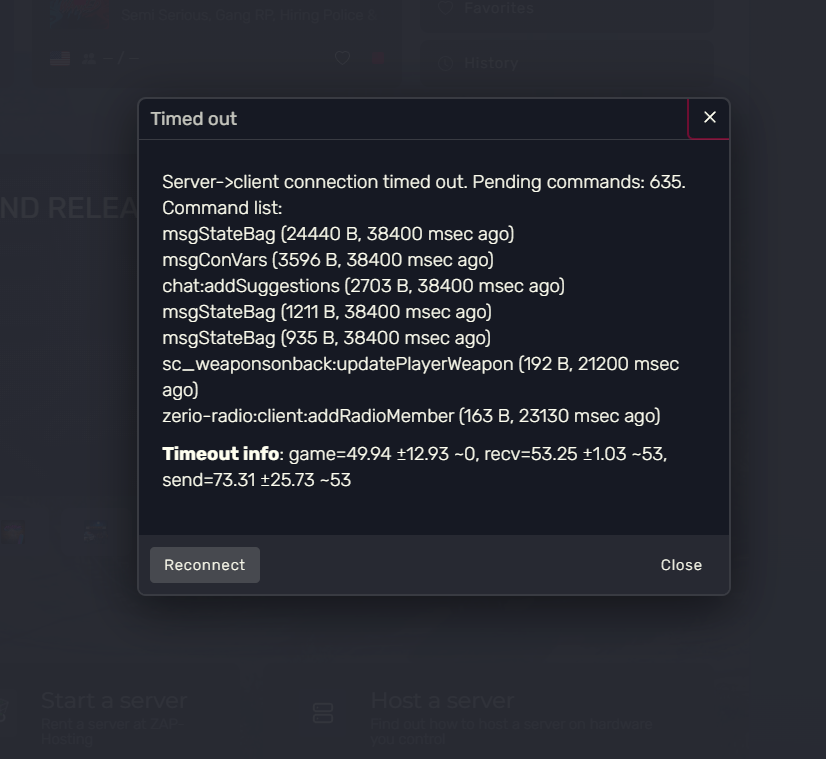This screenshot has width=826, height=759.
Task: Click the X to close the Timed out dialog
Action: pos(709,117)
